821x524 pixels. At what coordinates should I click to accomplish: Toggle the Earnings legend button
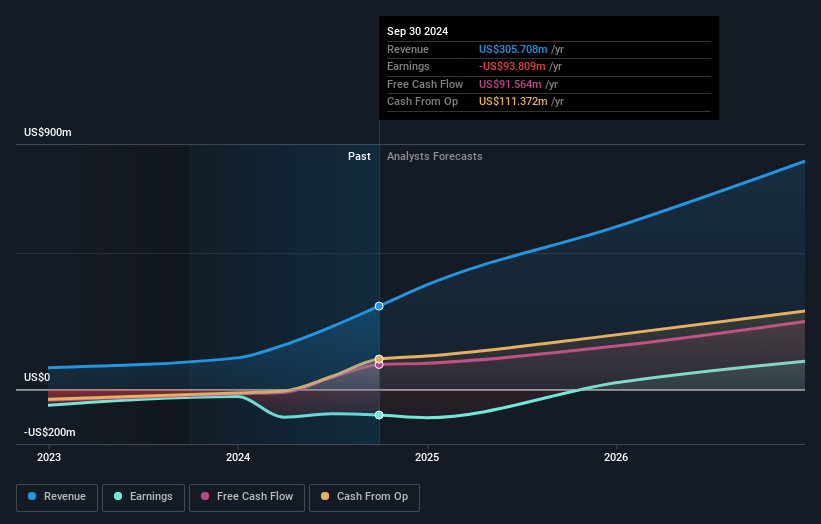coord(143,497)
